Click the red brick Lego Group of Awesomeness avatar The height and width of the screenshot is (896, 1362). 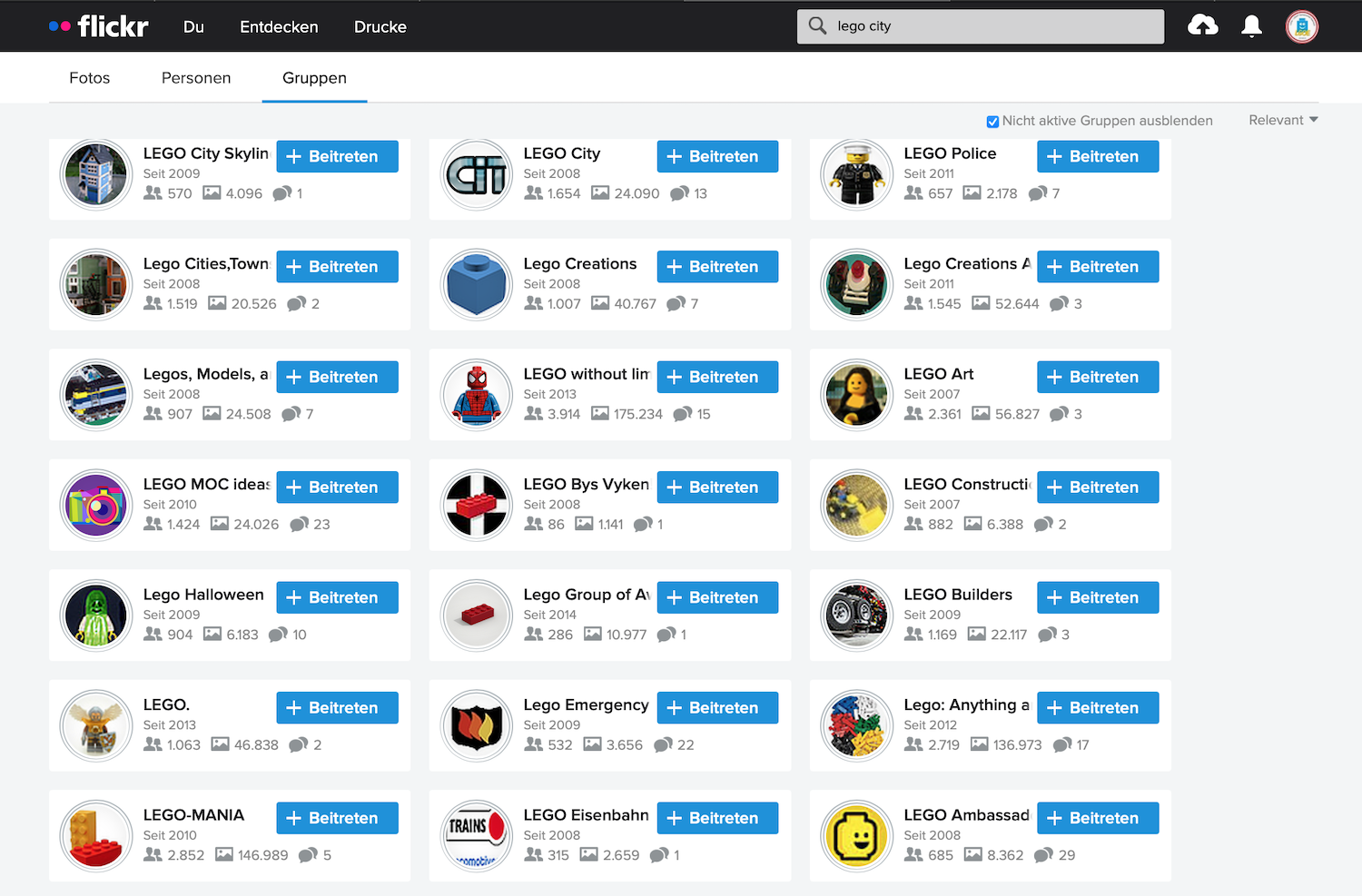click(477, 615)
